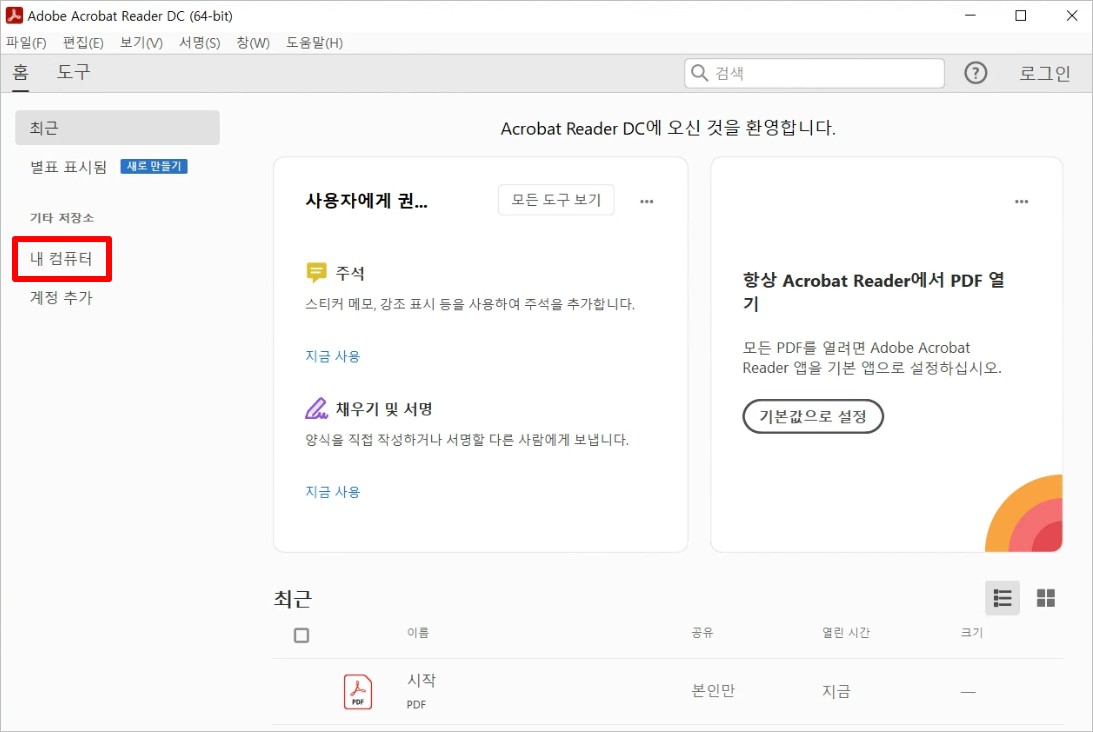Click the 크기 column header
Screen dimensions: 1093x732
click(x=972, y=633)
